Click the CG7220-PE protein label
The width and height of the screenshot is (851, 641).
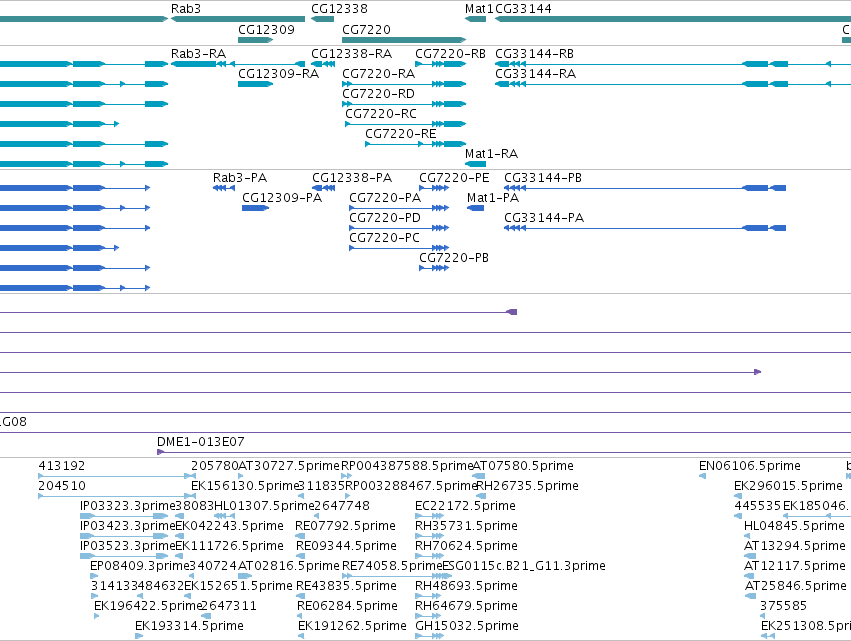pyautogui.click(x=454, y=178)
